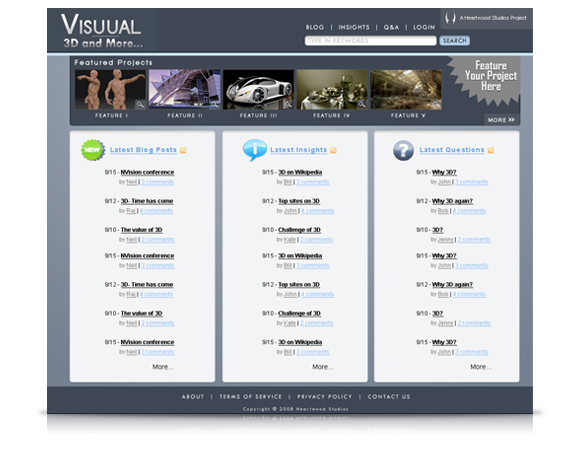Click A Heartwood Studios Project text
This screenshot has height=460, width=580.
pos(493,18)
